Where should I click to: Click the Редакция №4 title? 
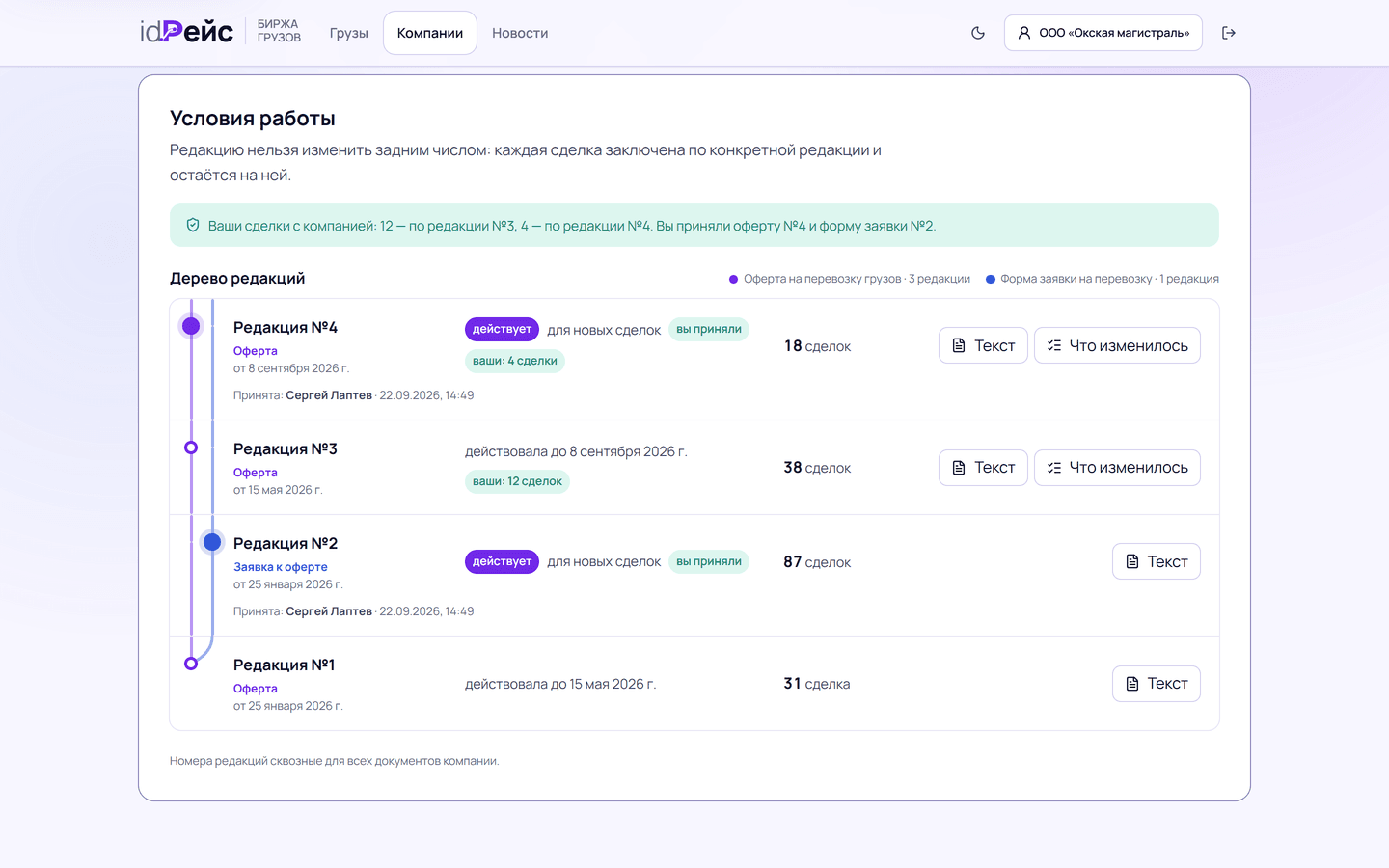[x=286, y=328]
